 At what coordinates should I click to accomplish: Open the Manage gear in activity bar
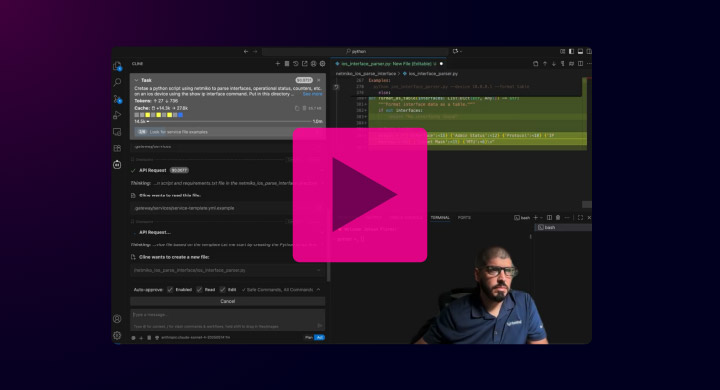(117, 335)
